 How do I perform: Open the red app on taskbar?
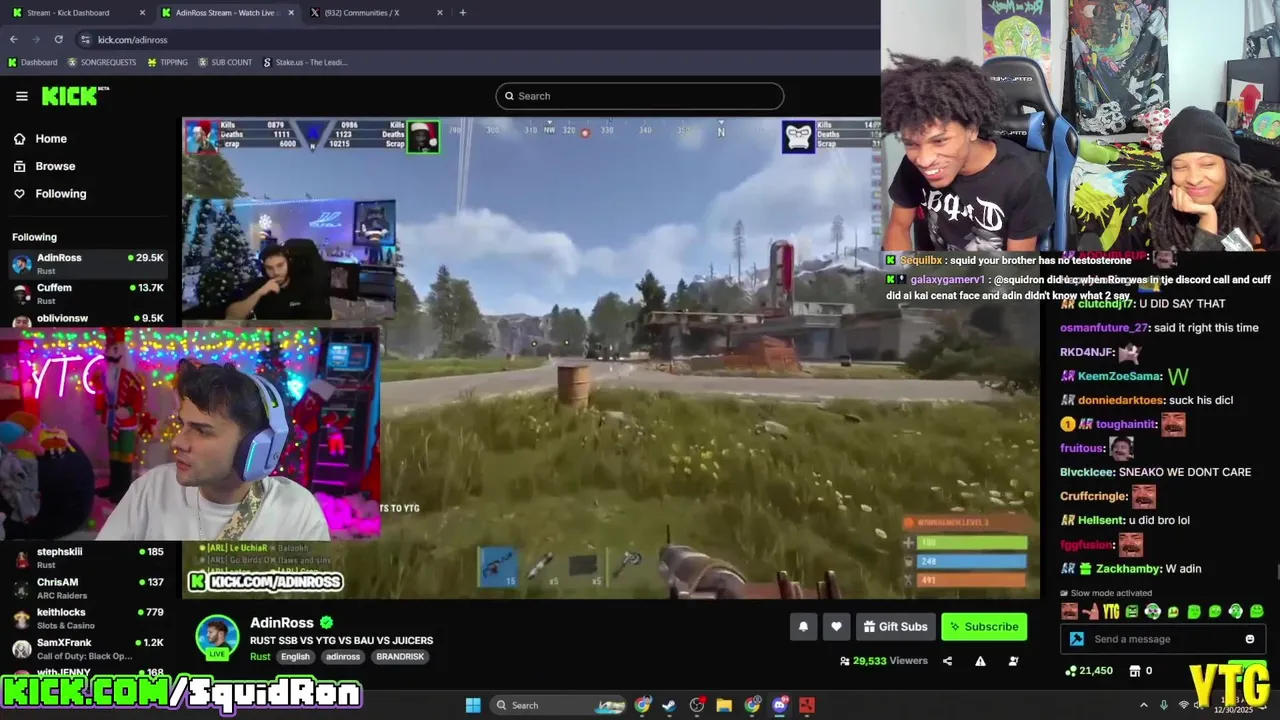807,705
